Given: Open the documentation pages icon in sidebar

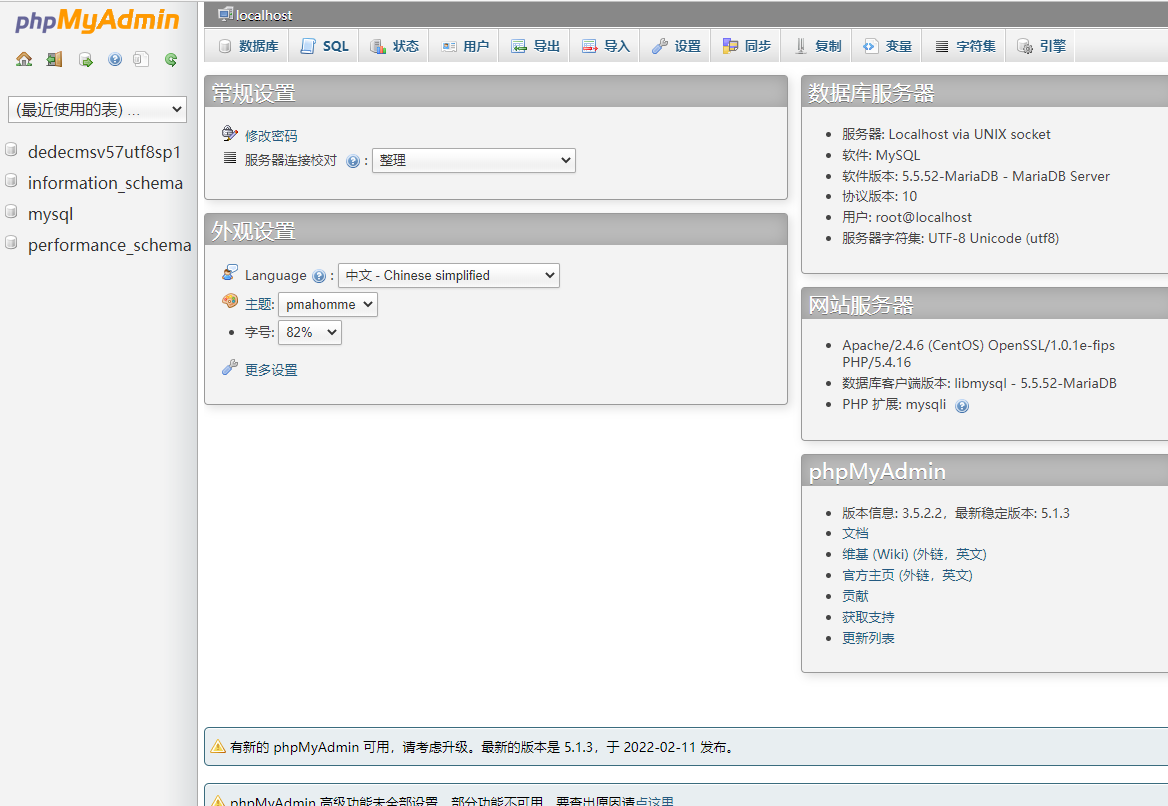Looking at the screenshot, I should (141, 60).
